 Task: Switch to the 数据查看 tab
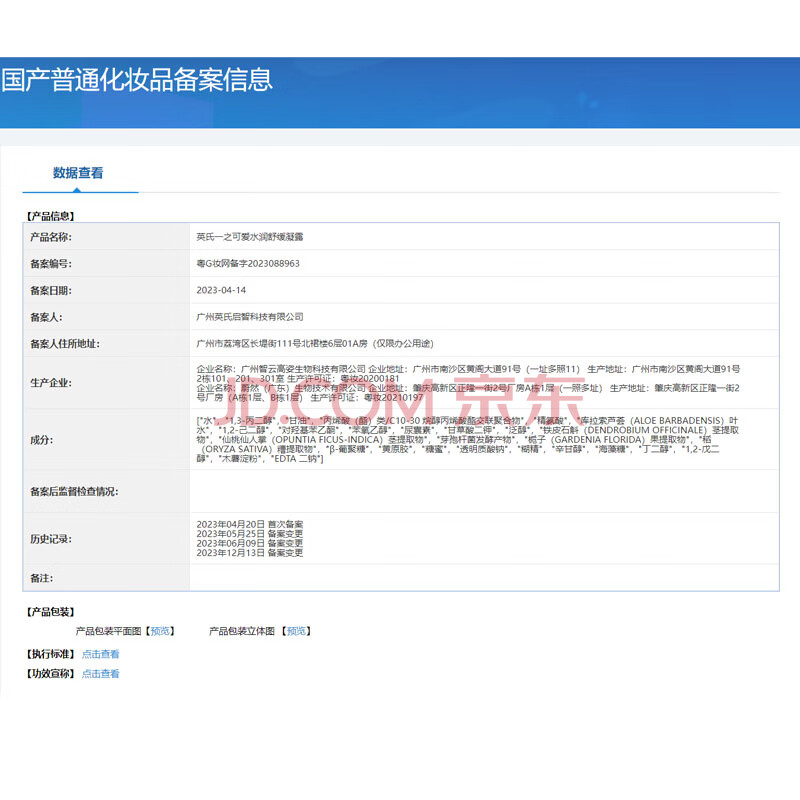(x=78, y=173)
